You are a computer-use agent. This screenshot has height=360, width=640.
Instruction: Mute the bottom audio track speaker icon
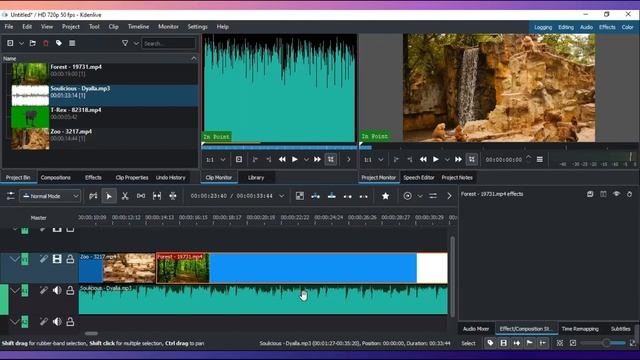[57, 322]
